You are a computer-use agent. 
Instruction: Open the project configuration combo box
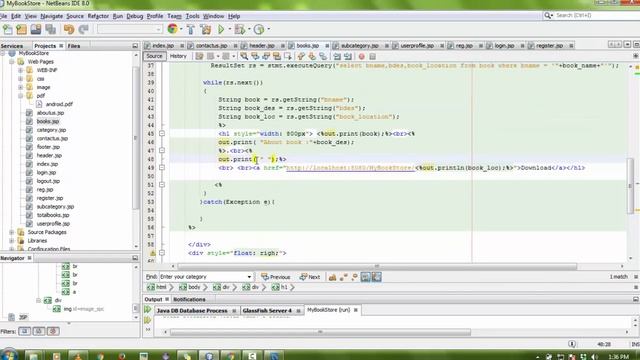130,29
